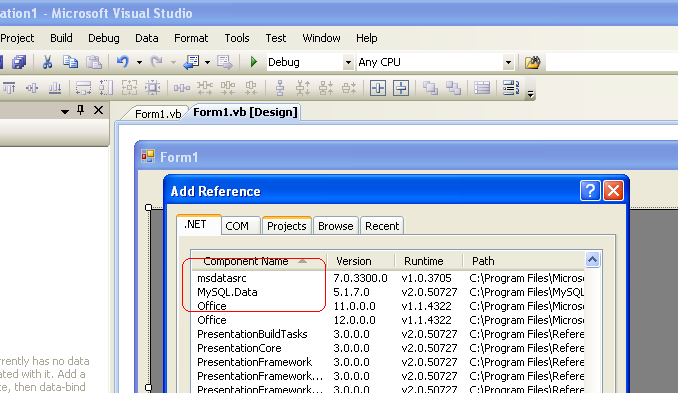The image size is (678, 393).
Task: Open Navigate Backward dropdown arrow
Action: 208,63
